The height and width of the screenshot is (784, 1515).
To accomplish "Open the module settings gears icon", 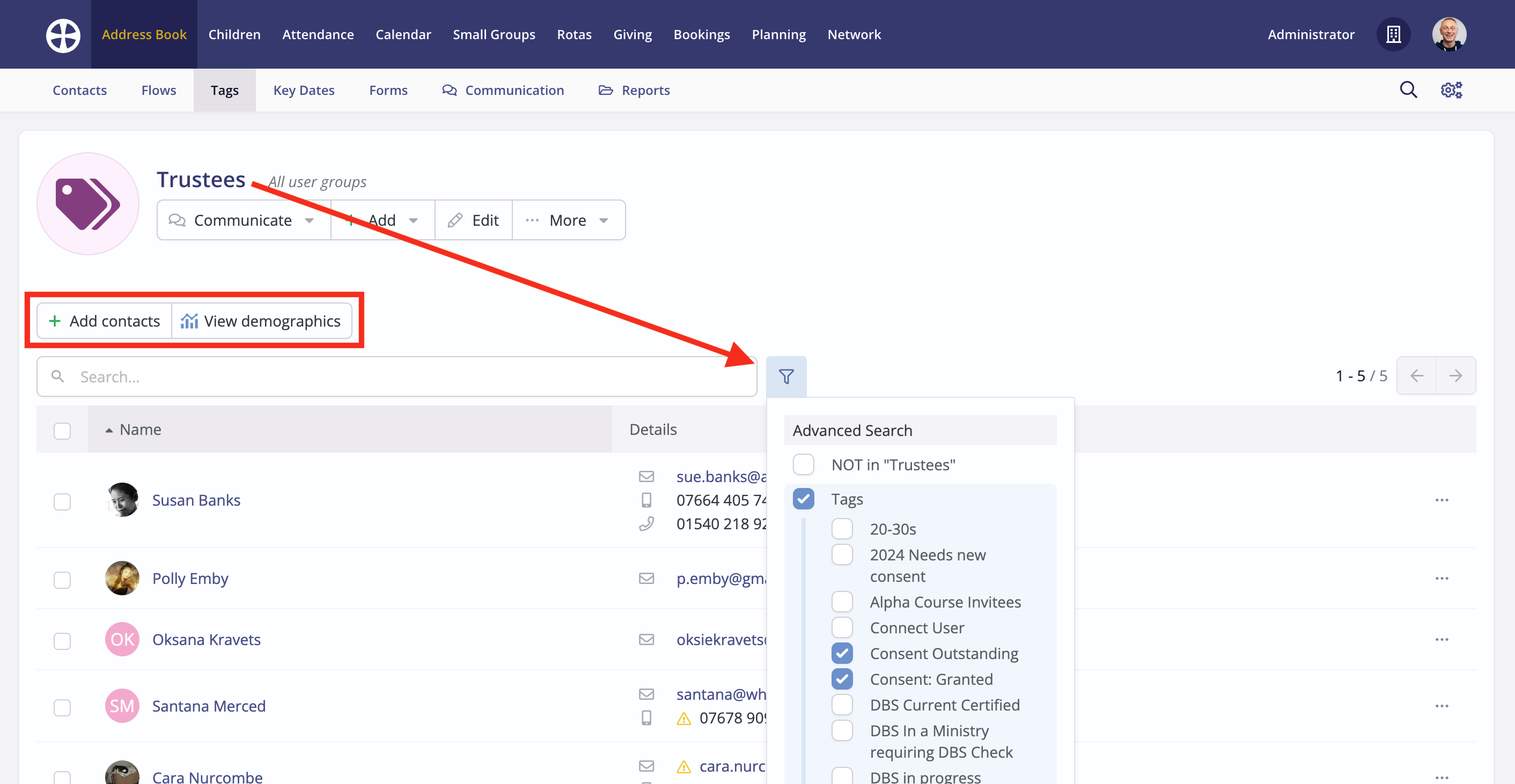I will point(1451,90).
